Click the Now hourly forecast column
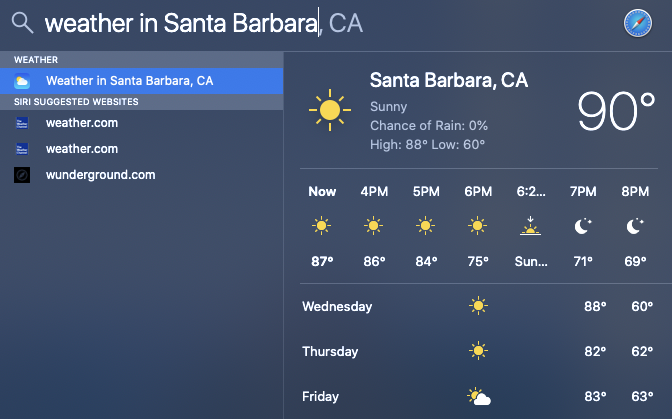This screenshot has width=672, height=419. click(x=322, y=227)
